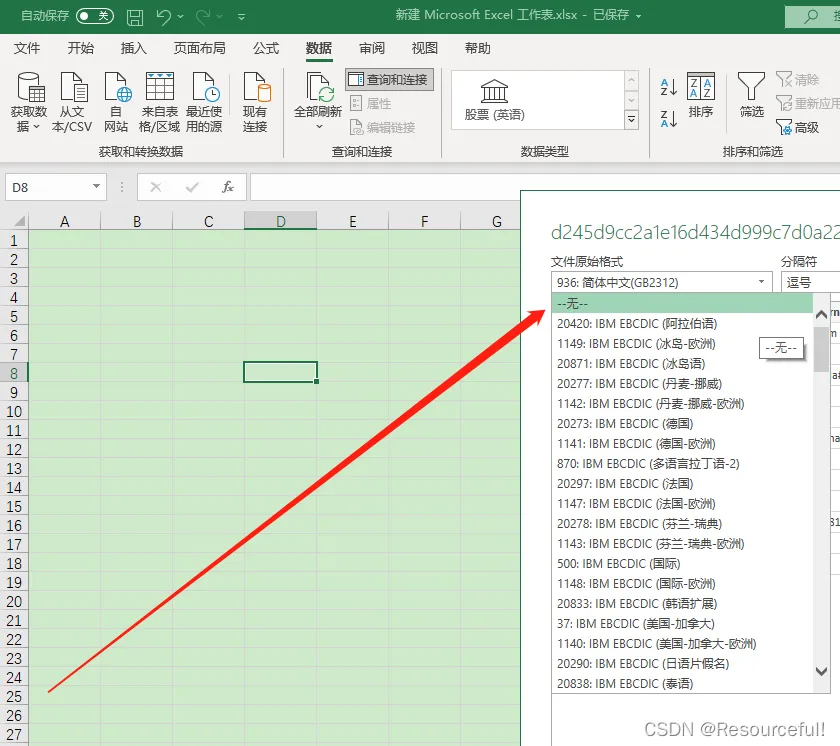
Task: Click the Undo arrow icon
Action: [163, 17]
